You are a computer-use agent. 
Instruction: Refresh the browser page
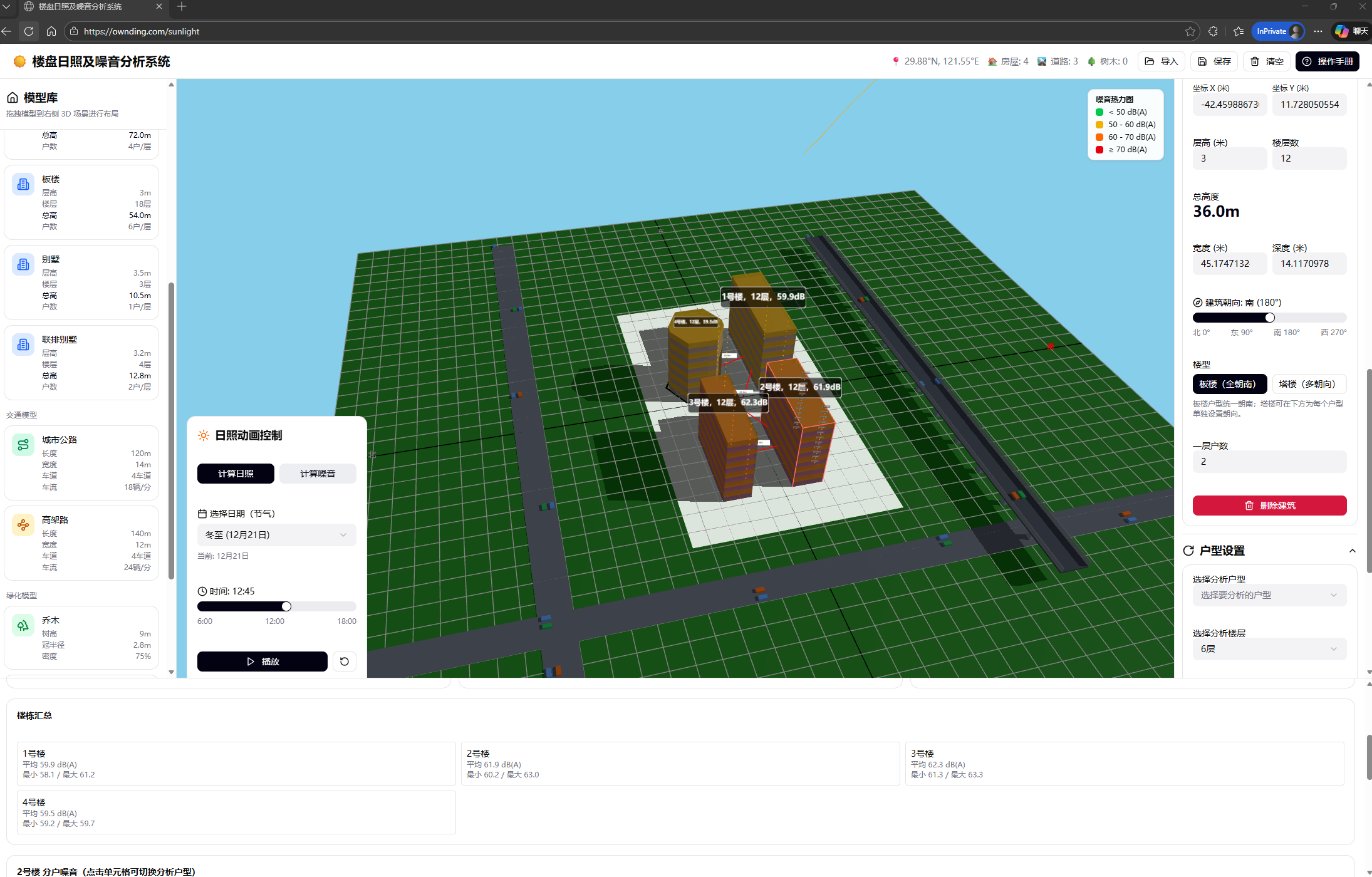pos(29,31)
